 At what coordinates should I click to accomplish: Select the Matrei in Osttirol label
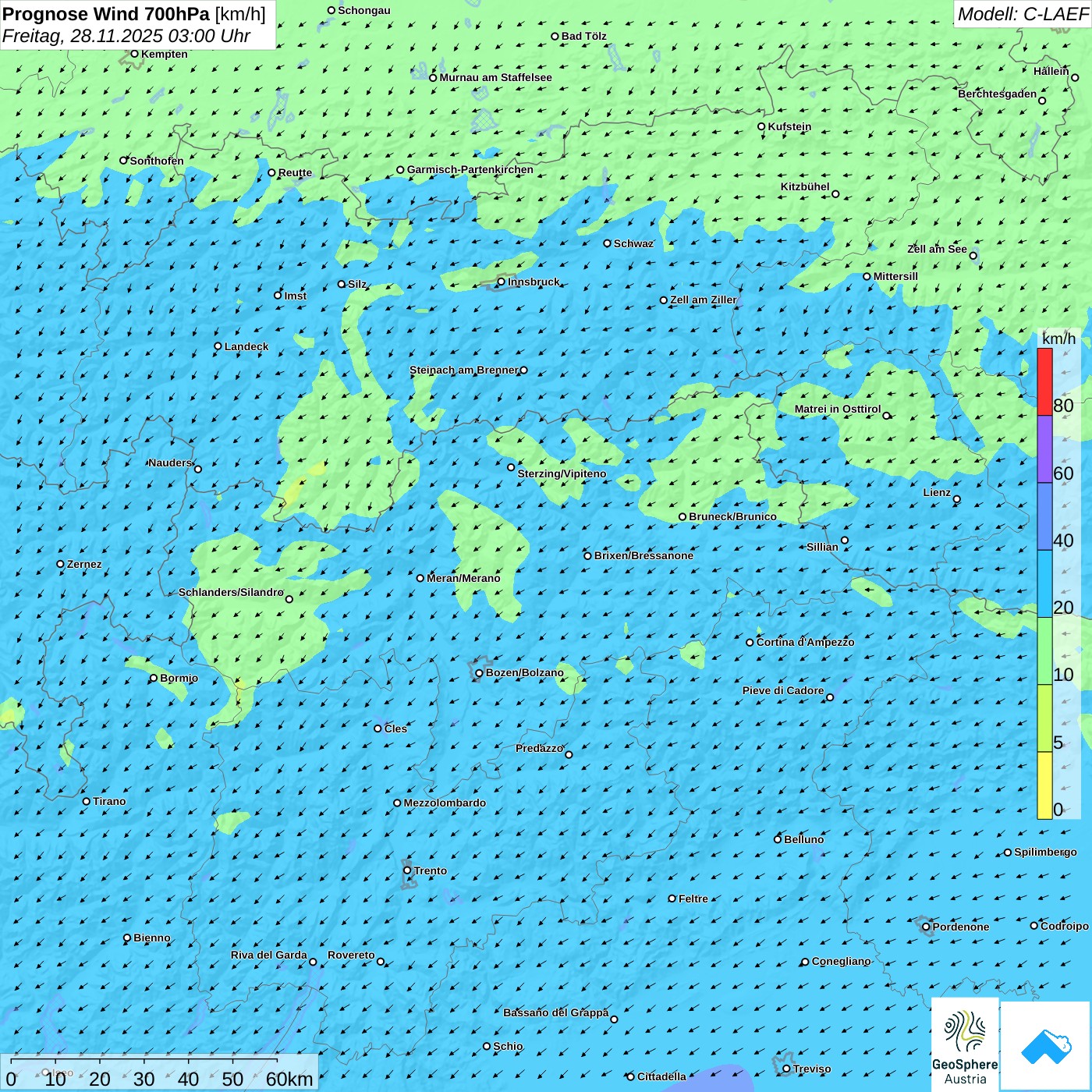point(838,409)
